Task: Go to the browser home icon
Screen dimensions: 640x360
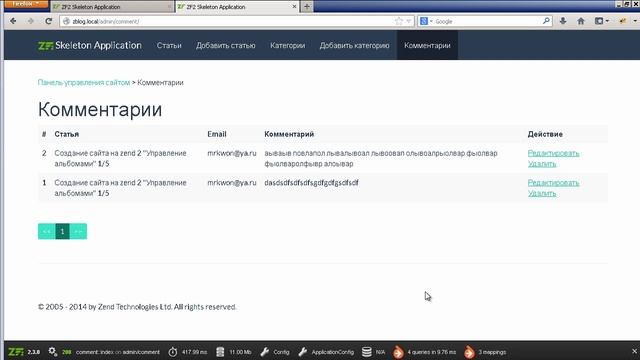Action: pos(581,21)
